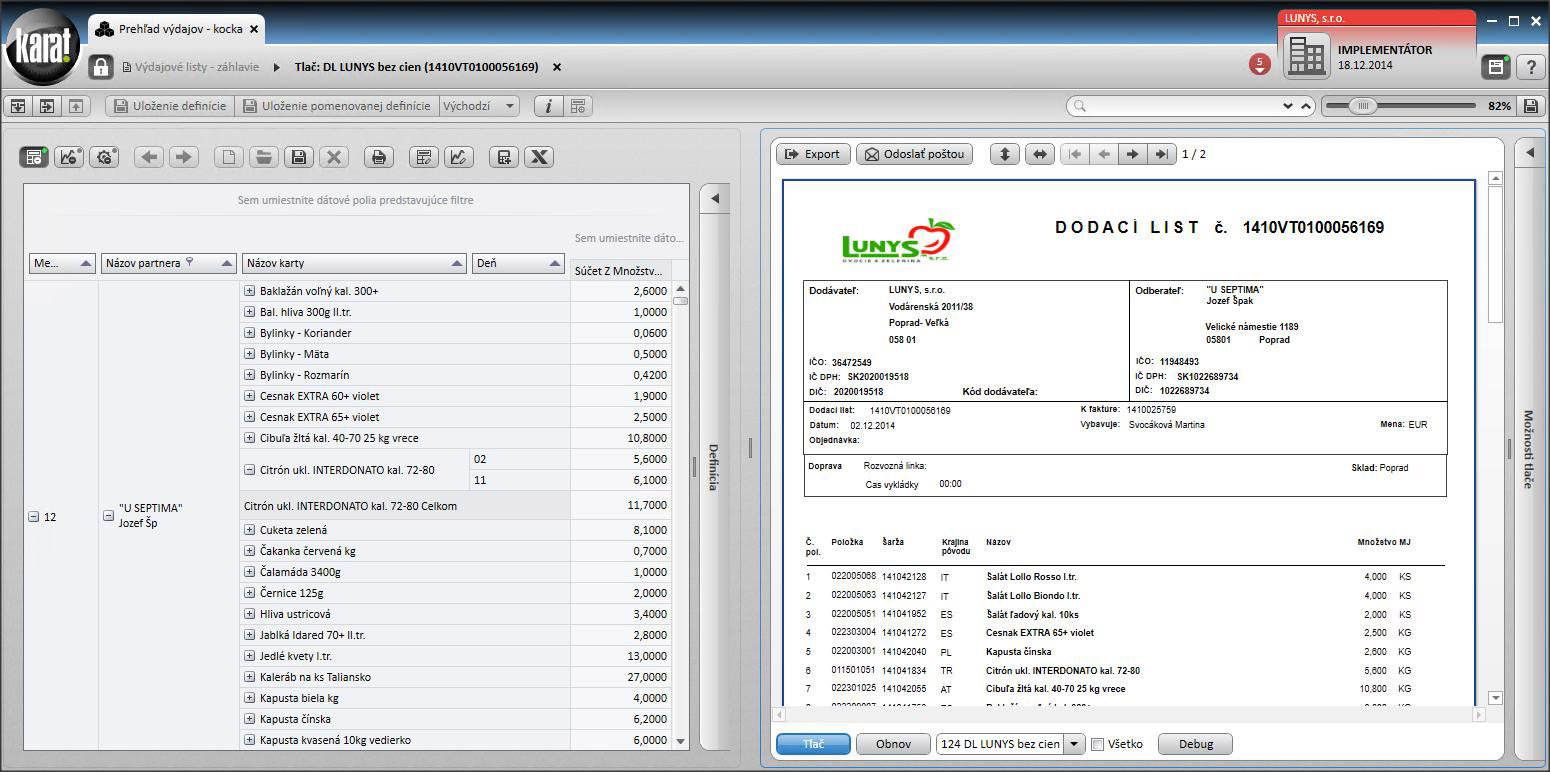Click Uloženie definície button
1550x772 pixels.
(170, 106)
